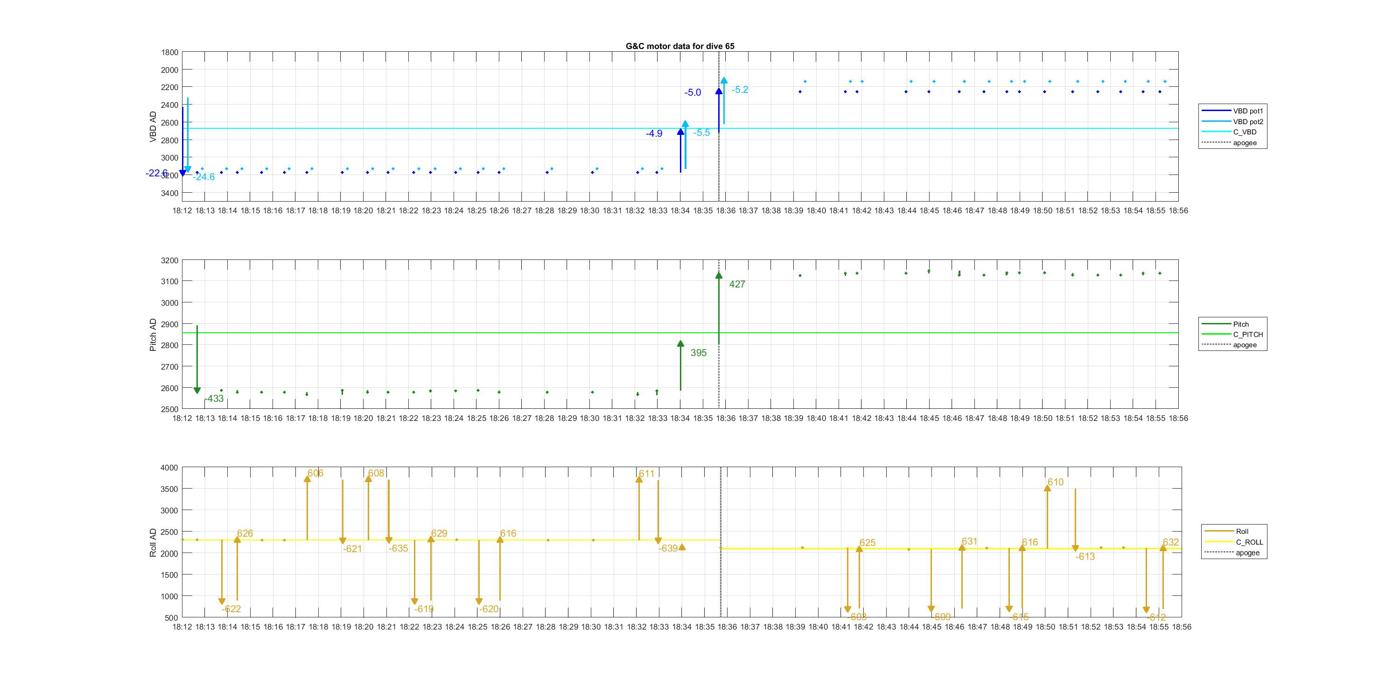Click the '629' roll data label

coord(439,534)
